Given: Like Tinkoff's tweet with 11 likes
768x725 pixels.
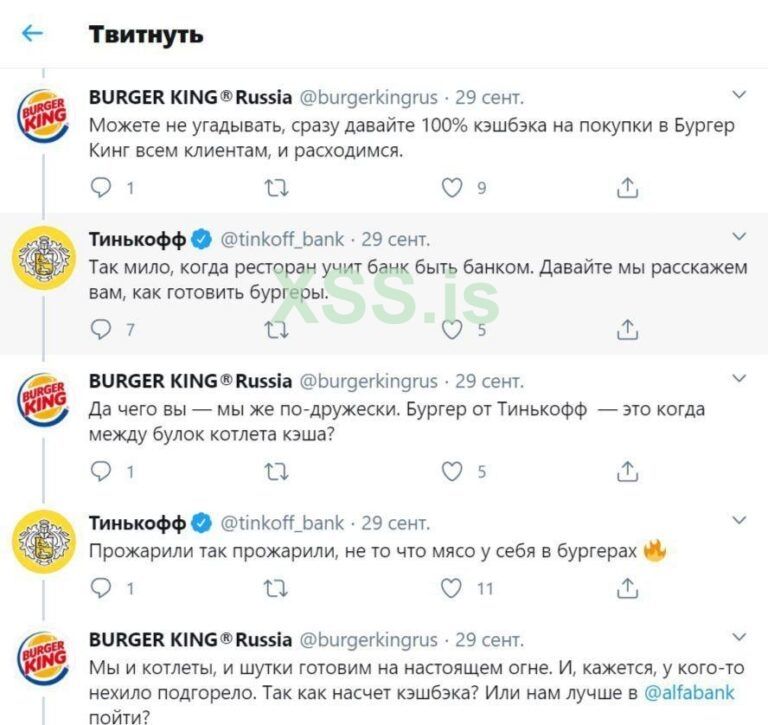Looking at the screenshot, I should [453, 588].
